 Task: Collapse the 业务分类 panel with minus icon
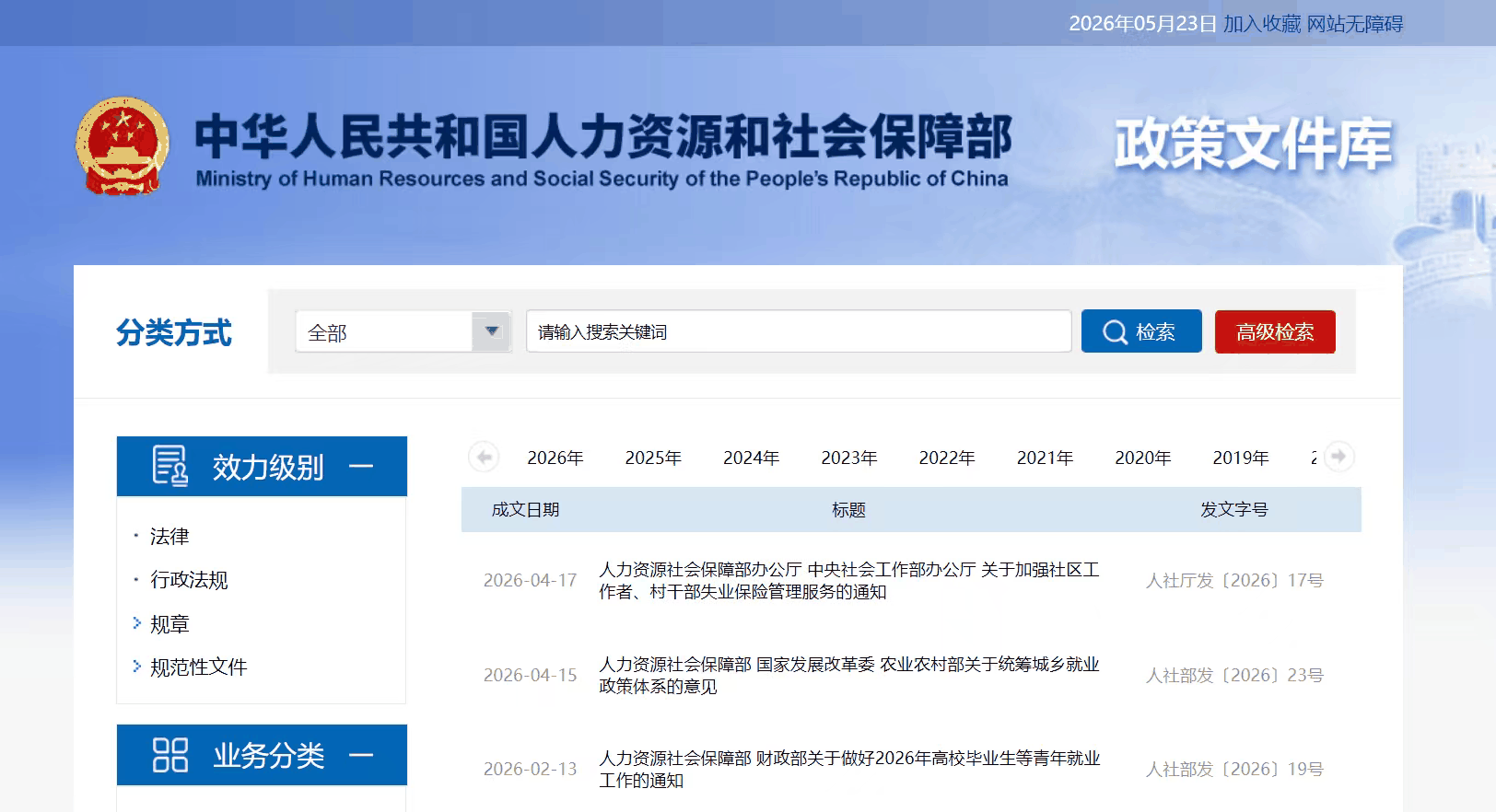(361, 756)
